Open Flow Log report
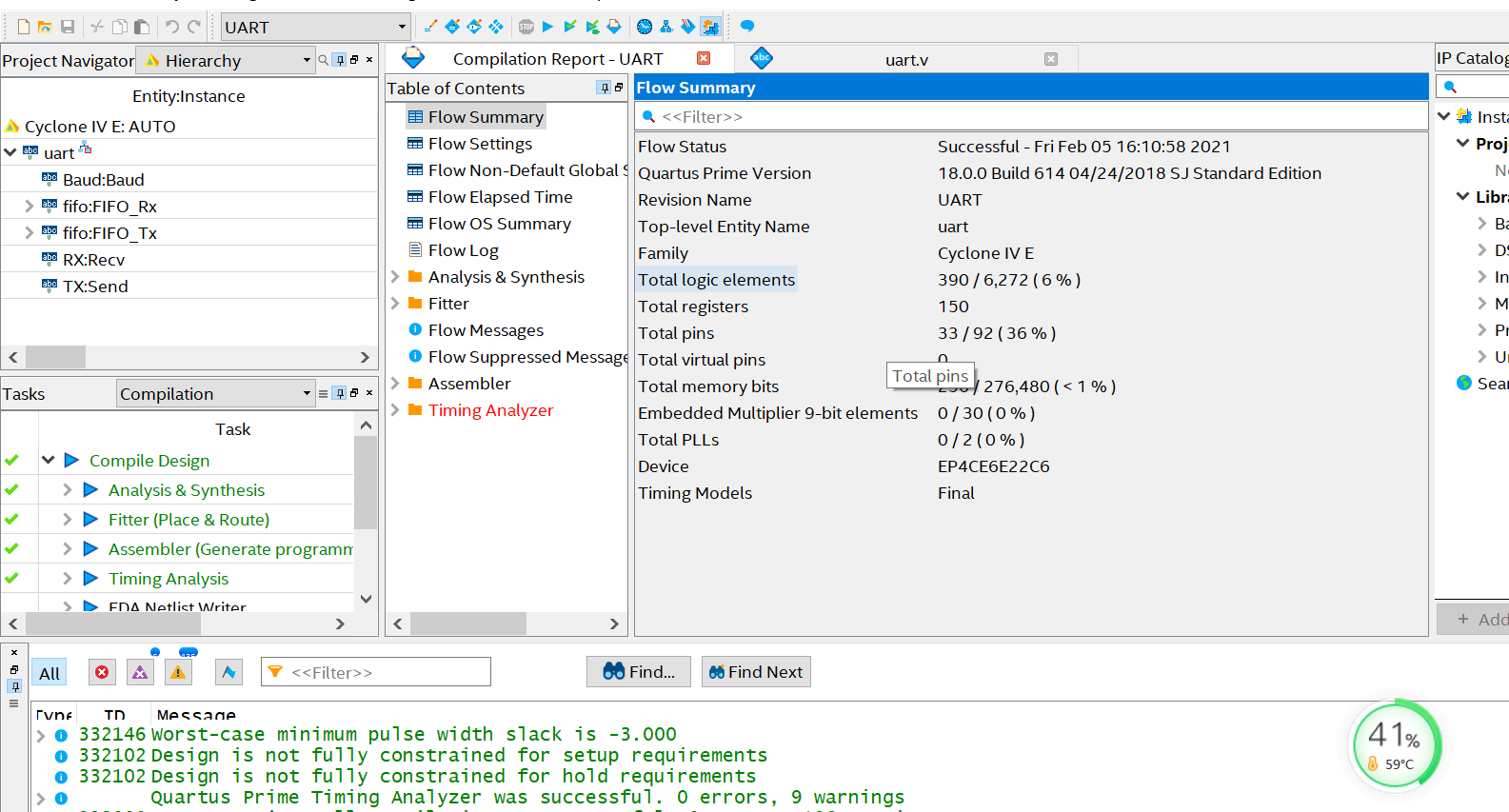The width and height of the screenshot is (1509, 812). click(463, 250)
